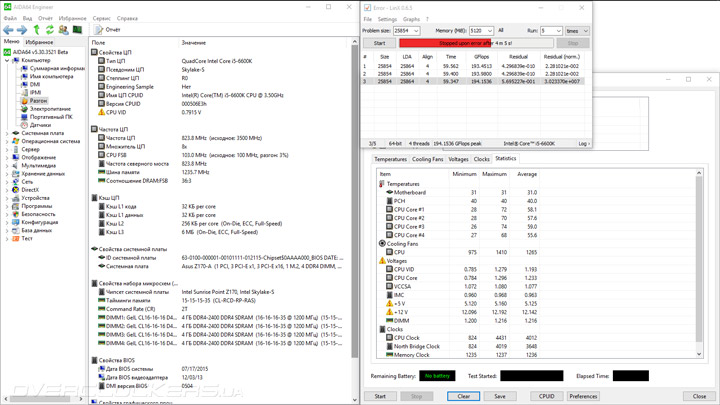Viewport: 720px width, 405px height.
Task: Click the AIDA64 v5.30.3521 Beta root node
Action: coord(40,52)
